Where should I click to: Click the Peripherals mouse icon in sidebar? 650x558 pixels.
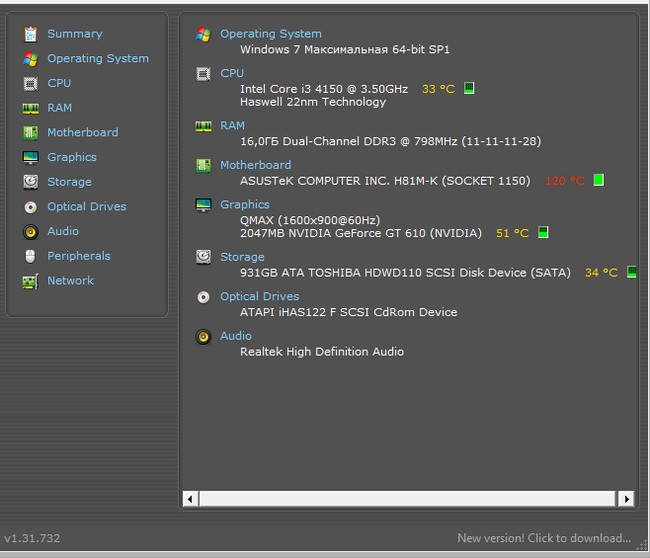point(30,256)
